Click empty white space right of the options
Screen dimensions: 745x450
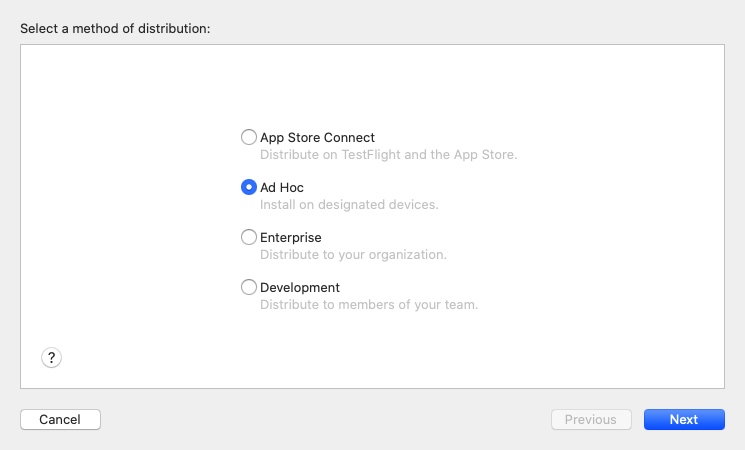pyautogui.click(x=618, y=219)
